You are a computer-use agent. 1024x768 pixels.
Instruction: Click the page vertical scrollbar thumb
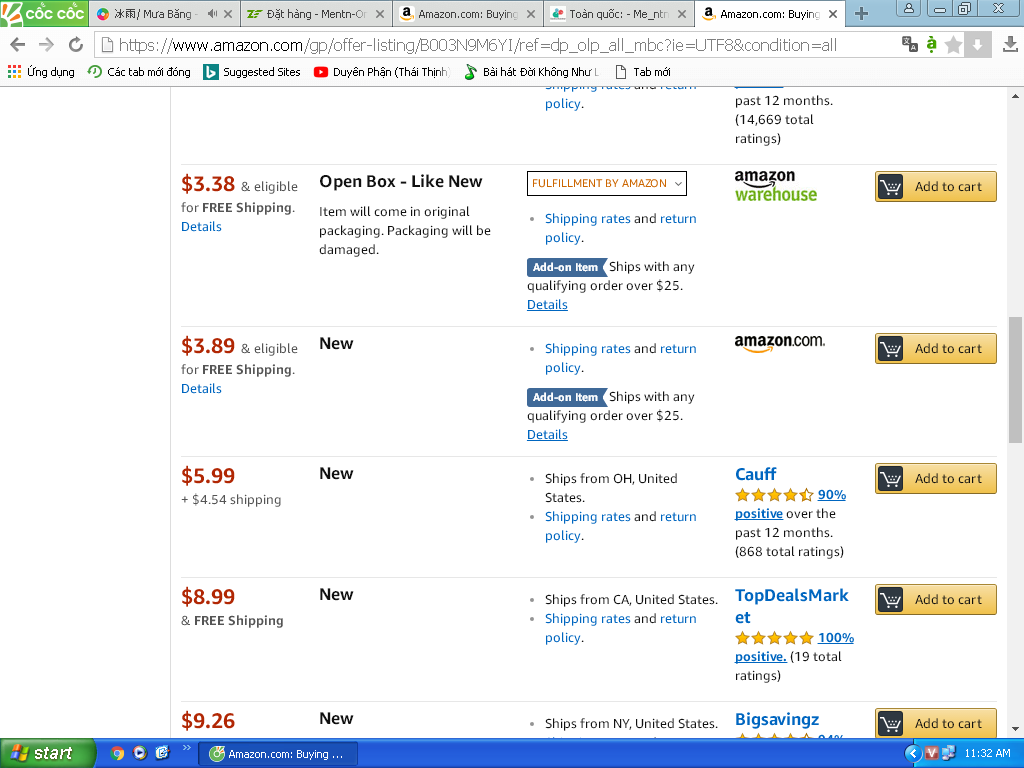pyautogui.click(x=1015, y=378)
